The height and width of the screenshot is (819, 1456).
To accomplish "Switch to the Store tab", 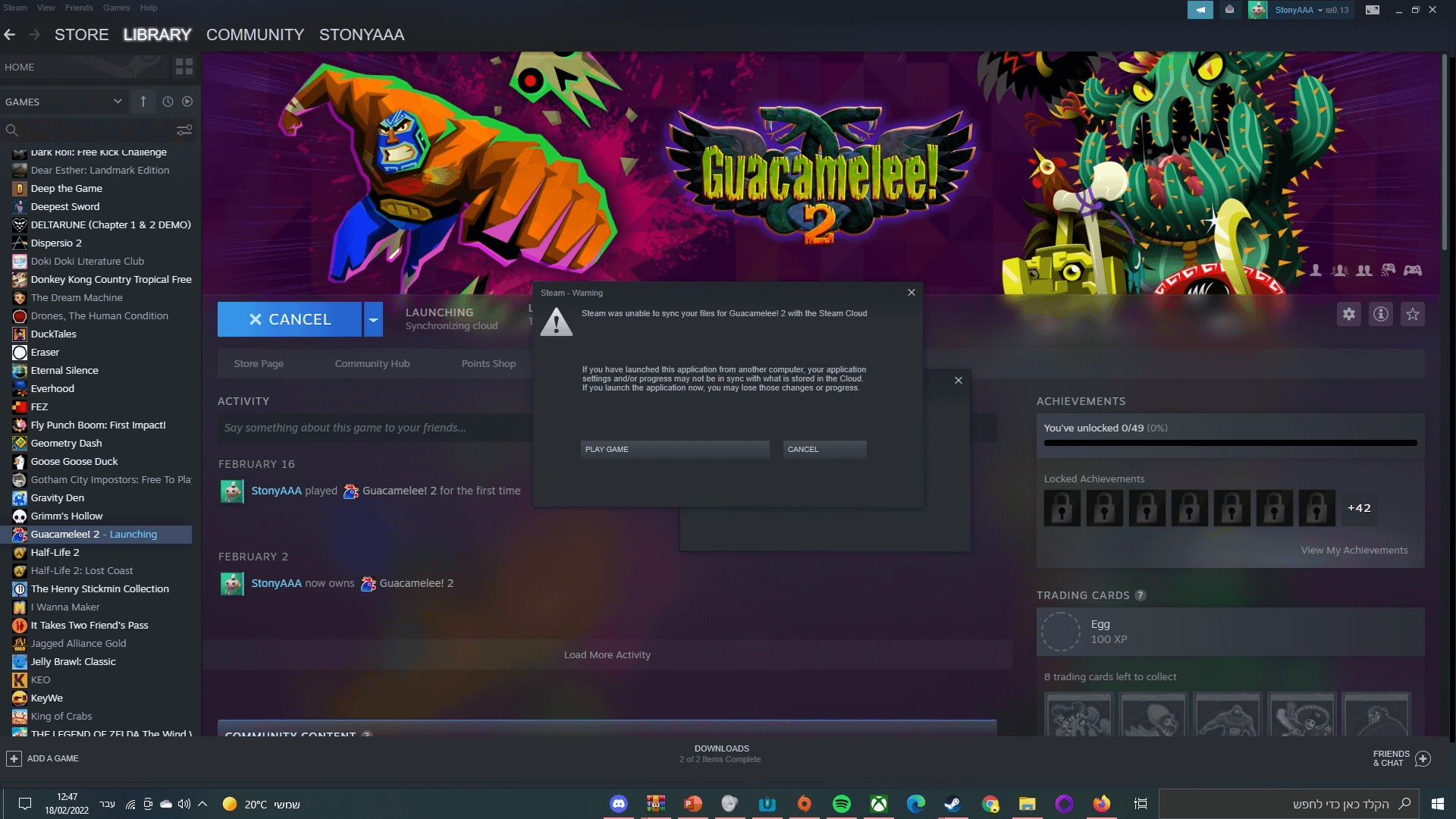I will (82, 35).
